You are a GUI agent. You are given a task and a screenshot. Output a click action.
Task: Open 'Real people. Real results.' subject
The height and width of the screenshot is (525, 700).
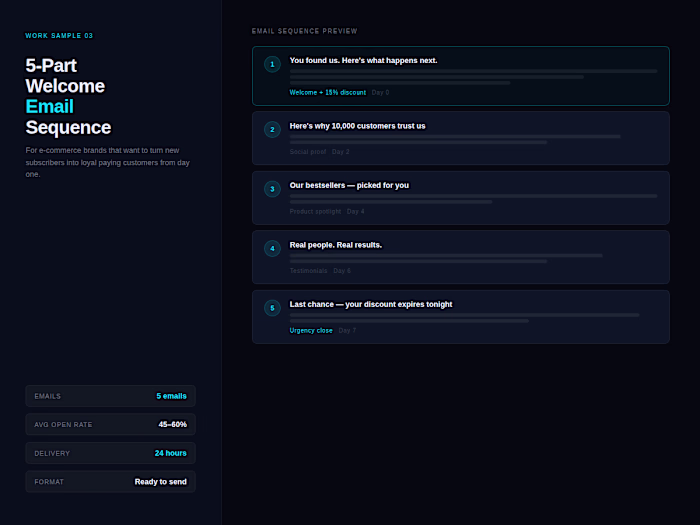(336, 245)
